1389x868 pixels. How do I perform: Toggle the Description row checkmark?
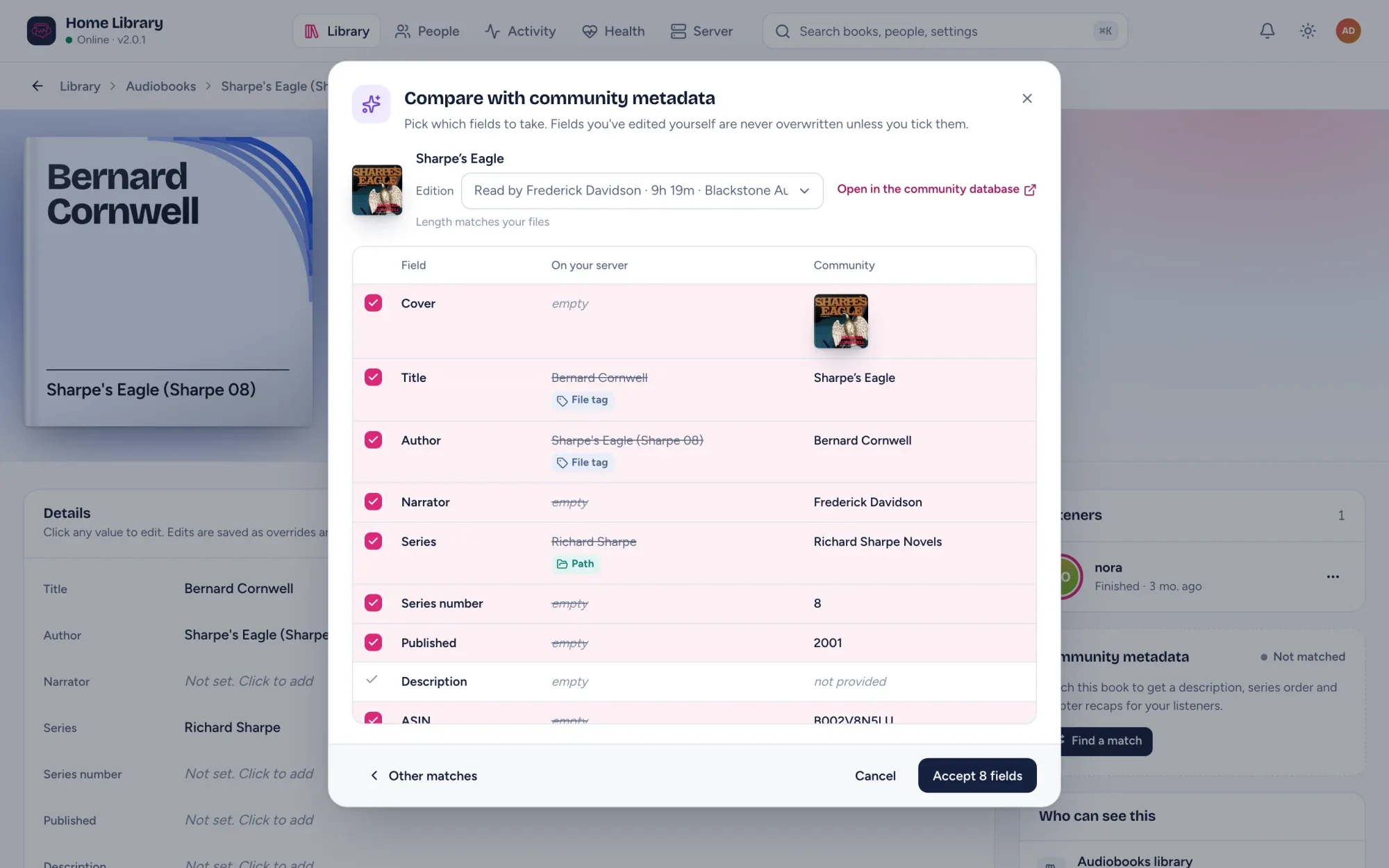click(x=372, y=680)
